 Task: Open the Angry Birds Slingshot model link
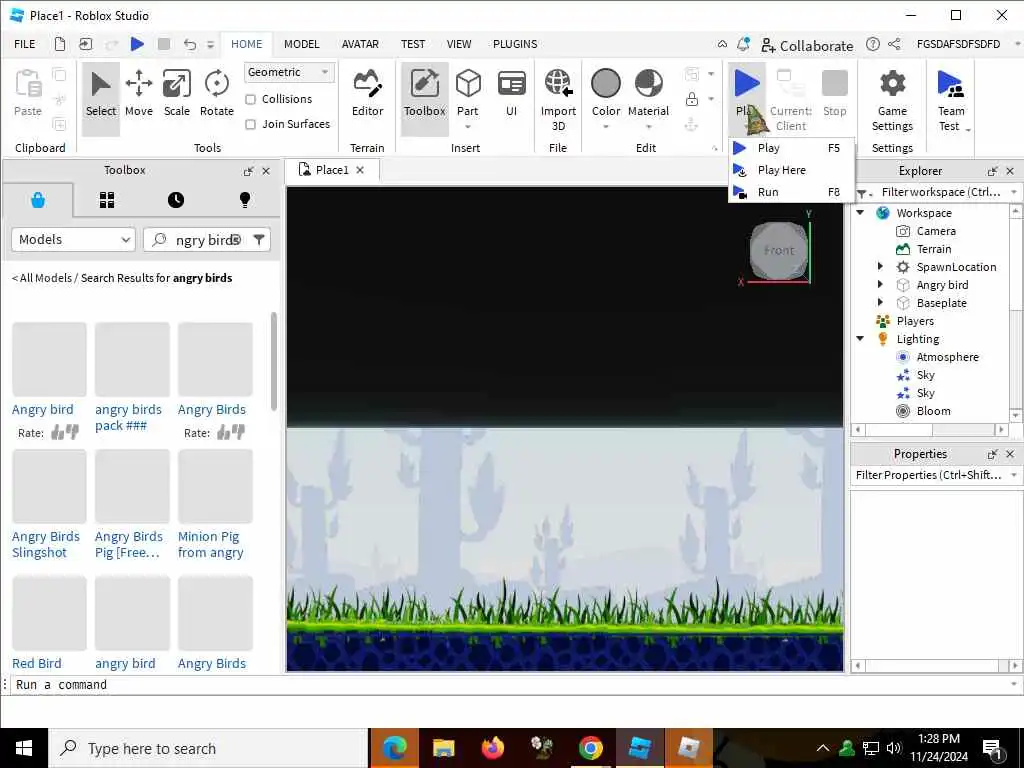(46, 544)
